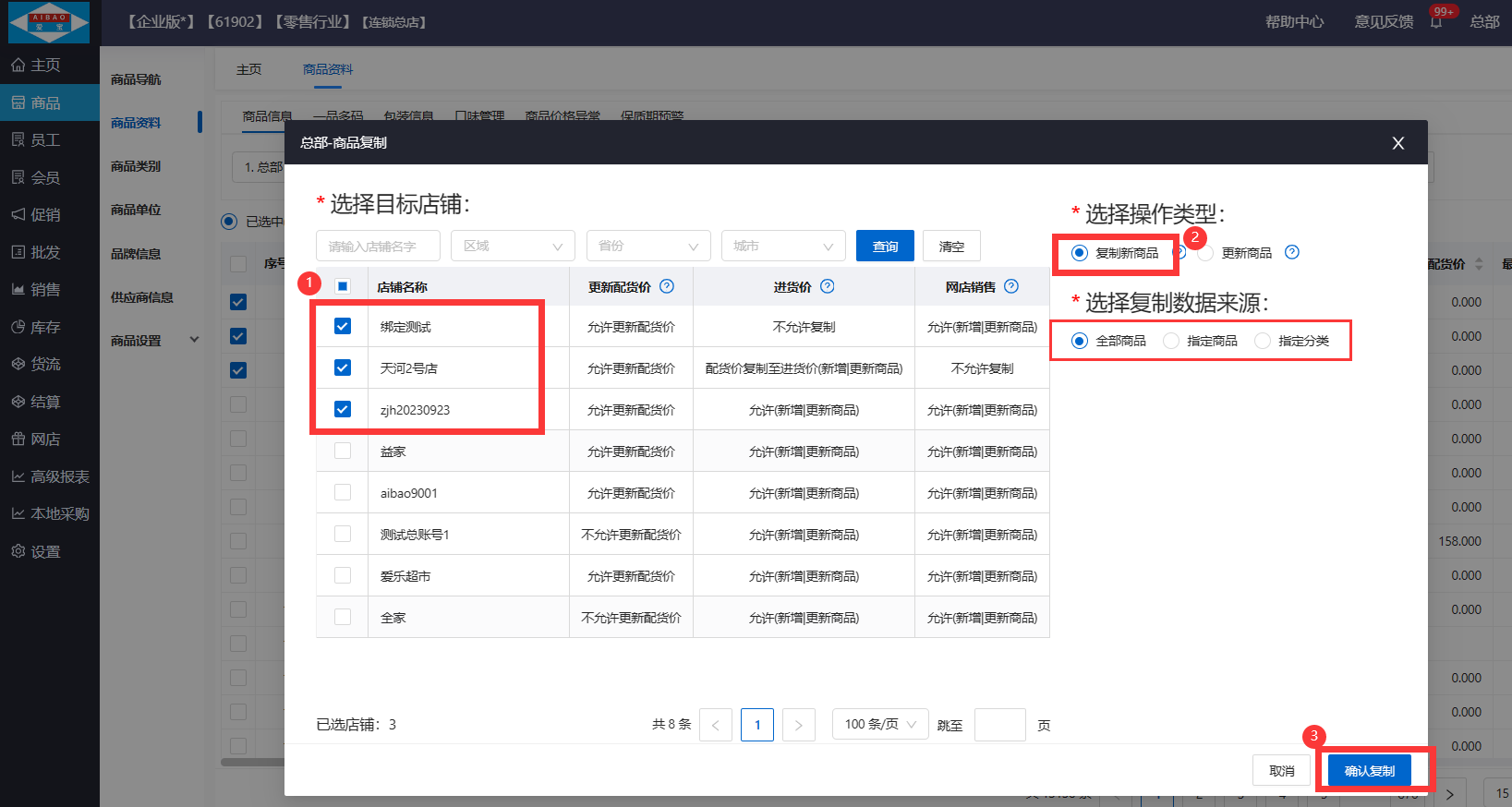
Task: Open 本地采购 module in sidebar
Action: click(x=50, y=513)
